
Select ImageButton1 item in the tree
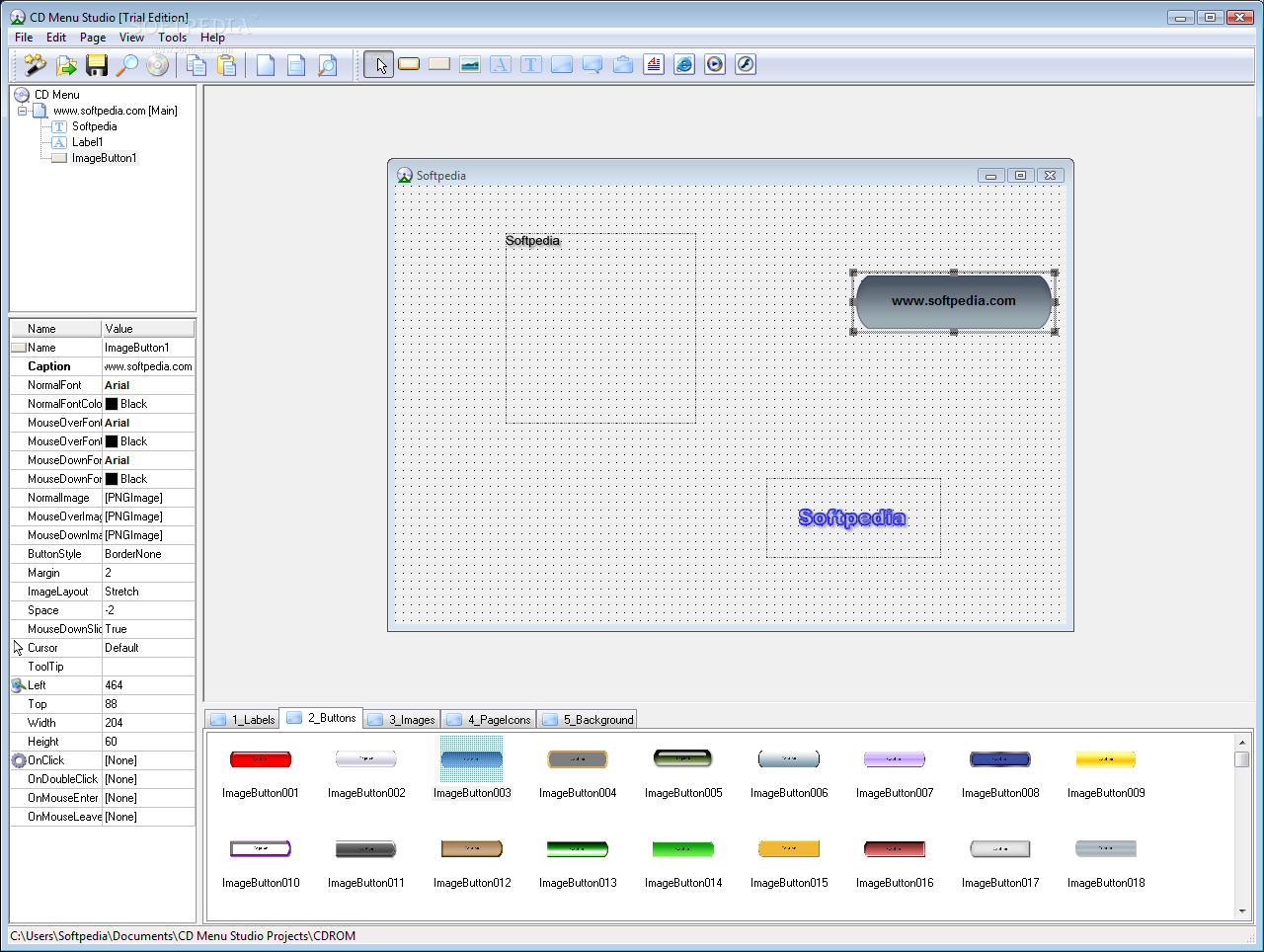pos(104,158)
